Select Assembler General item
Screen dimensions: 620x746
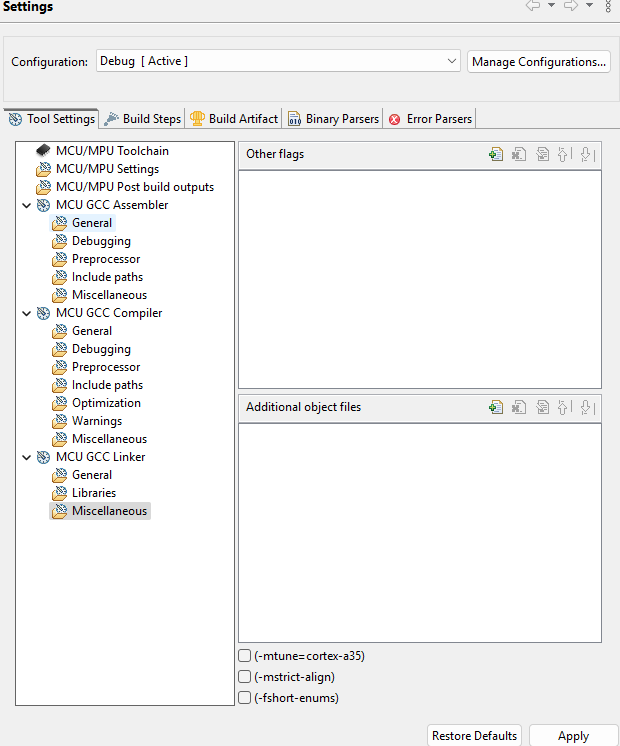pyautogui.click(x=92, y=223)
